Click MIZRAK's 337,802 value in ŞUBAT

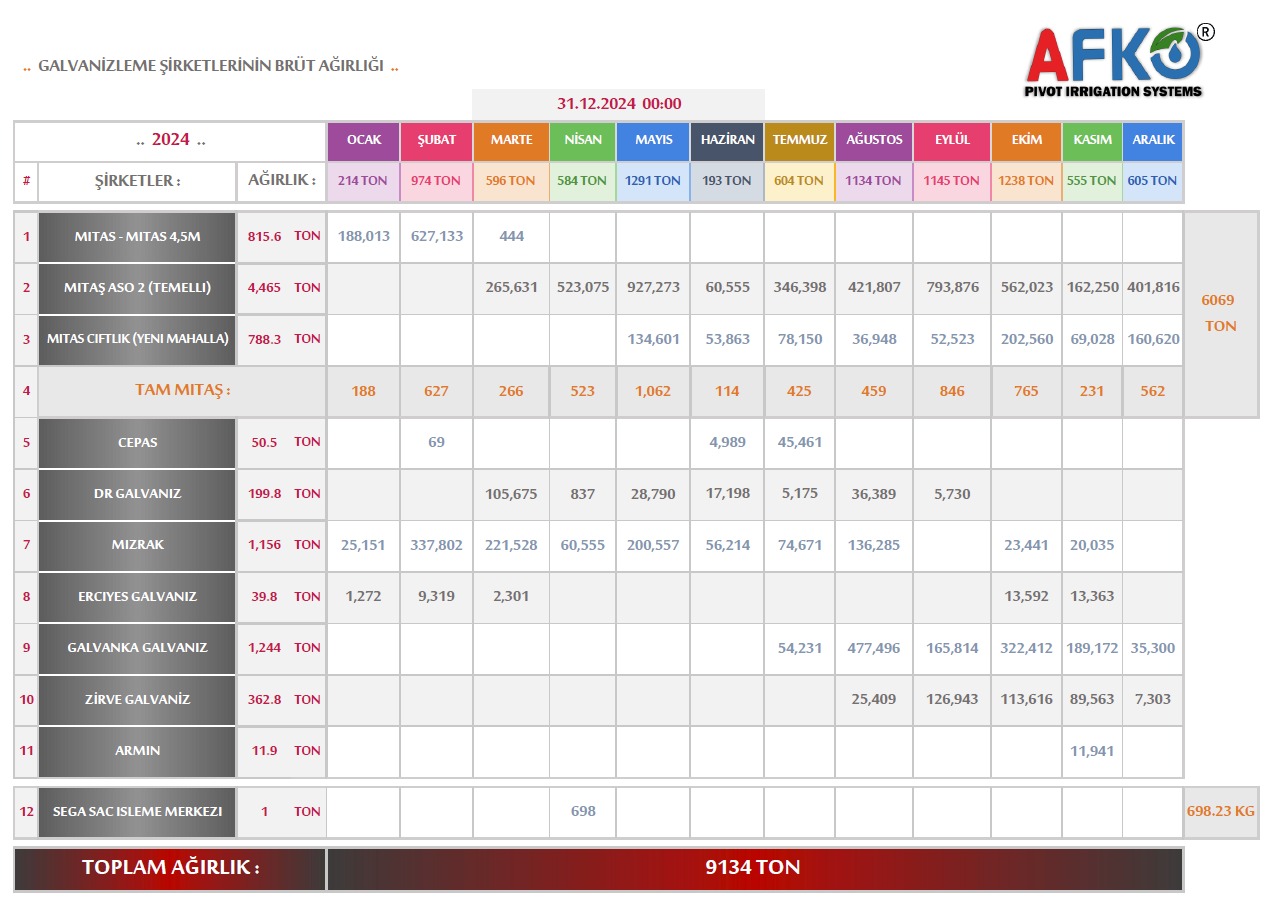point(436,545)
